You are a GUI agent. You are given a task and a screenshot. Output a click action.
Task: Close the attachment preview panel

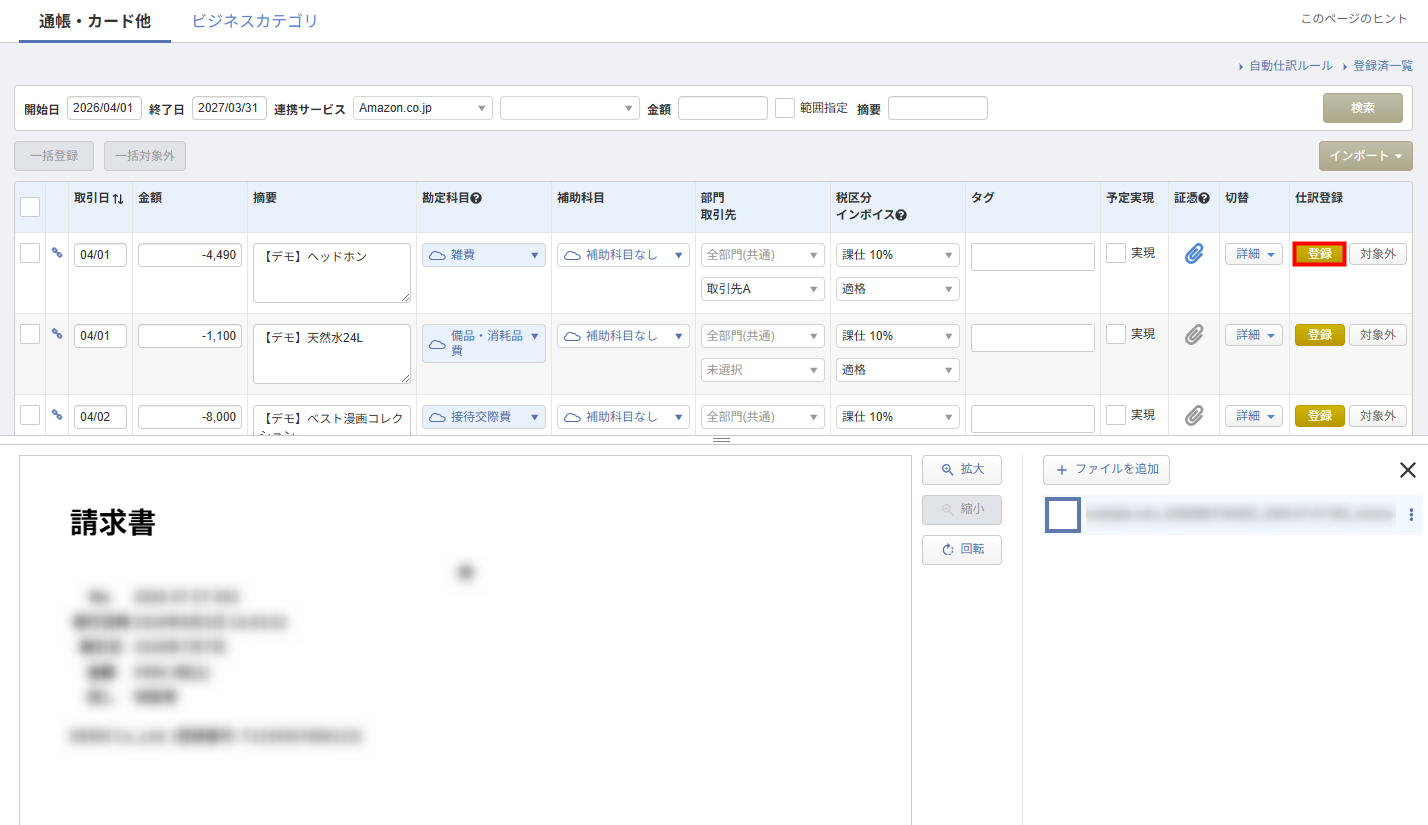pos(1407,470)
